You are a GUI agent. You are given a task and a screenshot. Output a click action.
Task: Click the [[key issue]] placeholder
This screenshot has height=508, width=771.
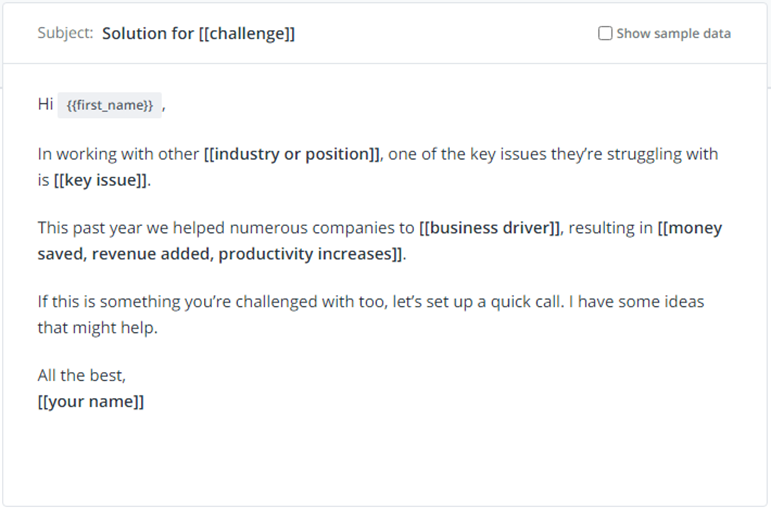click(x=100, y=180)
